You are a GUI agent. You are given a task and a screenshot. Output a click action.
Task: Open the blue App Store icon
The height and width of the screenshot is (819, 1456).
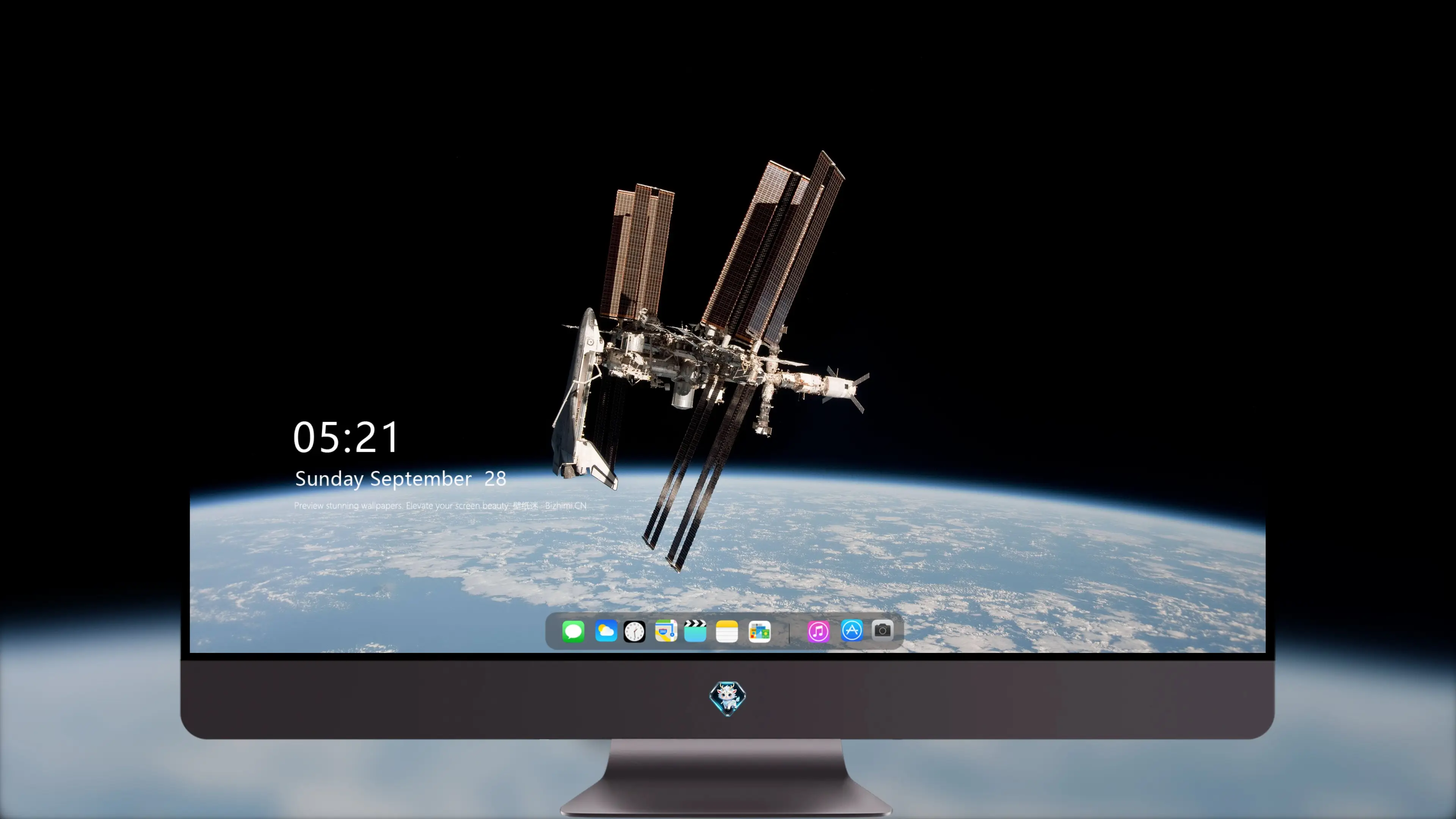pos(852,630)
